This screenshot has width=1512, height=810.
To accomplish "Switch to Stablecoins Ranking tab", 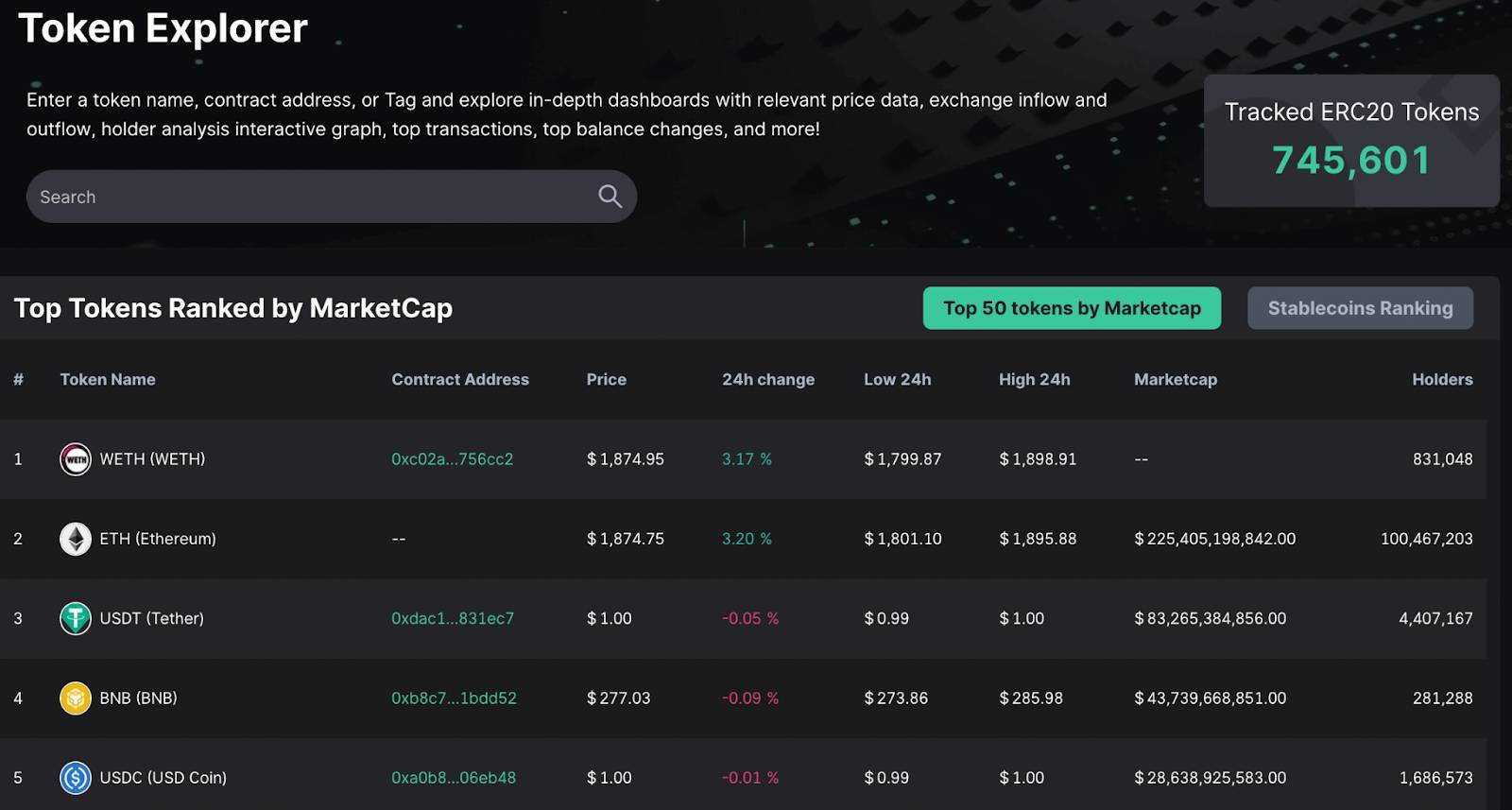I will 1360,308.
